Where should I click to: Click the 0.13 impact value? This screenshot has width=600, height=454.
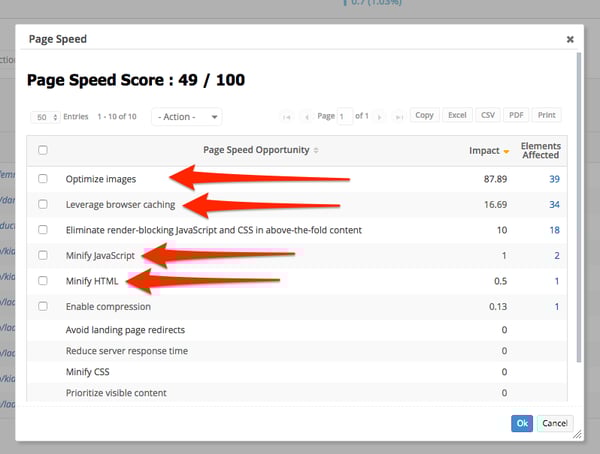click(x=498, y=307)
